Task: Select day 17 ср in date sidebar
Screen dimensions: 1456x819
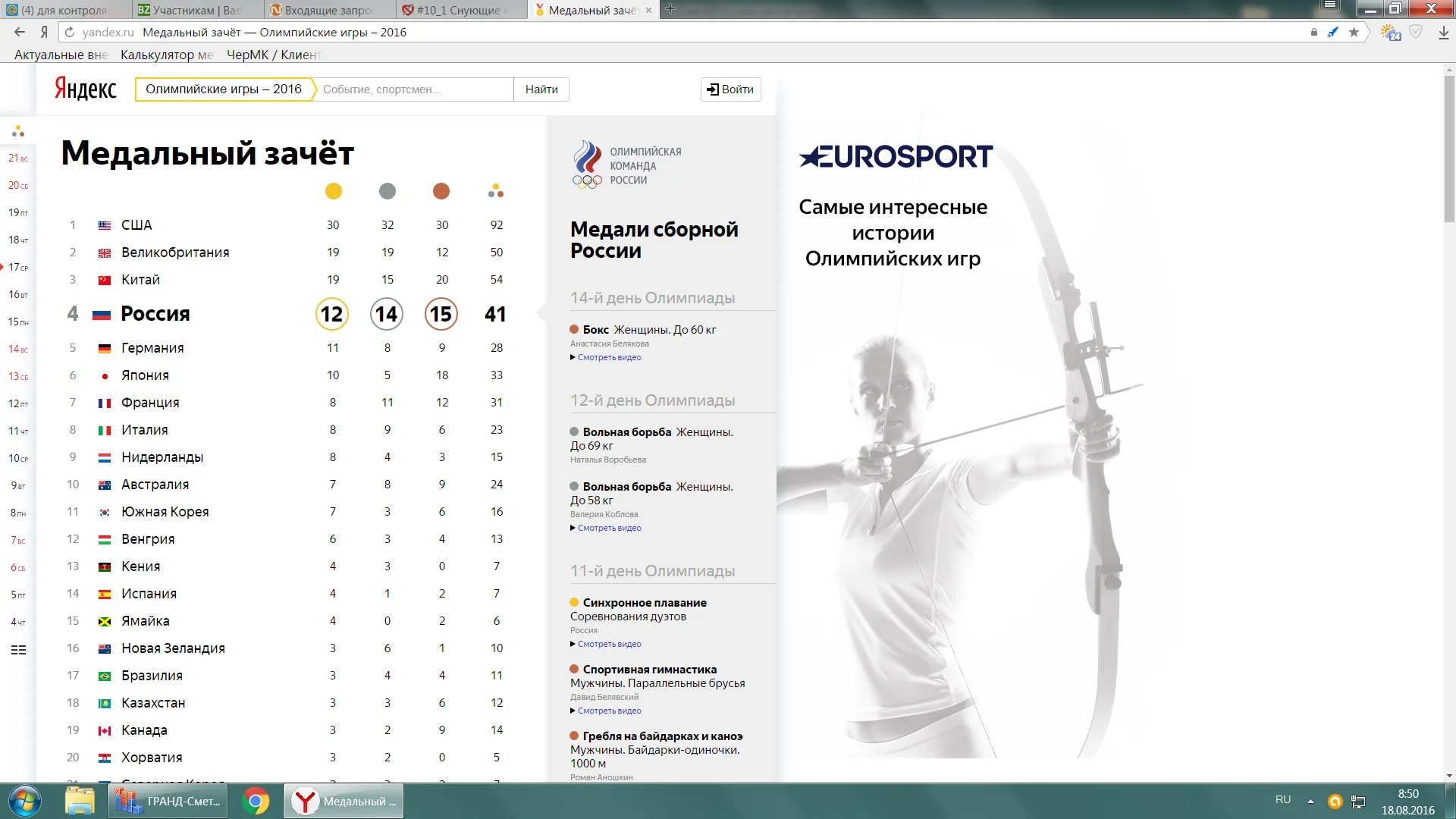Action: [x=18, y=267]
